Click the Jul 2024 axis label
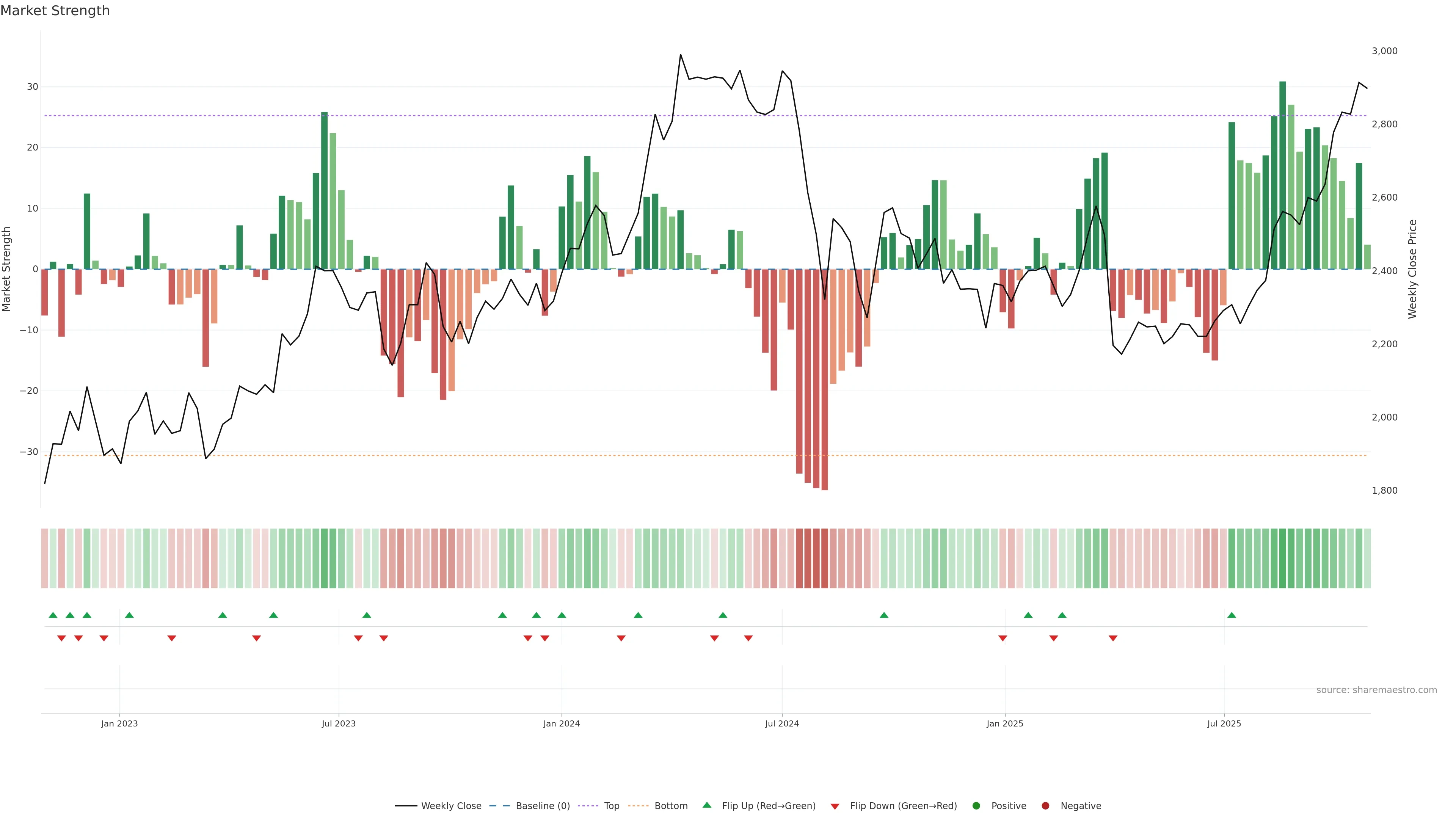This screenshot has height=819, width=1456. pos(782,723)
